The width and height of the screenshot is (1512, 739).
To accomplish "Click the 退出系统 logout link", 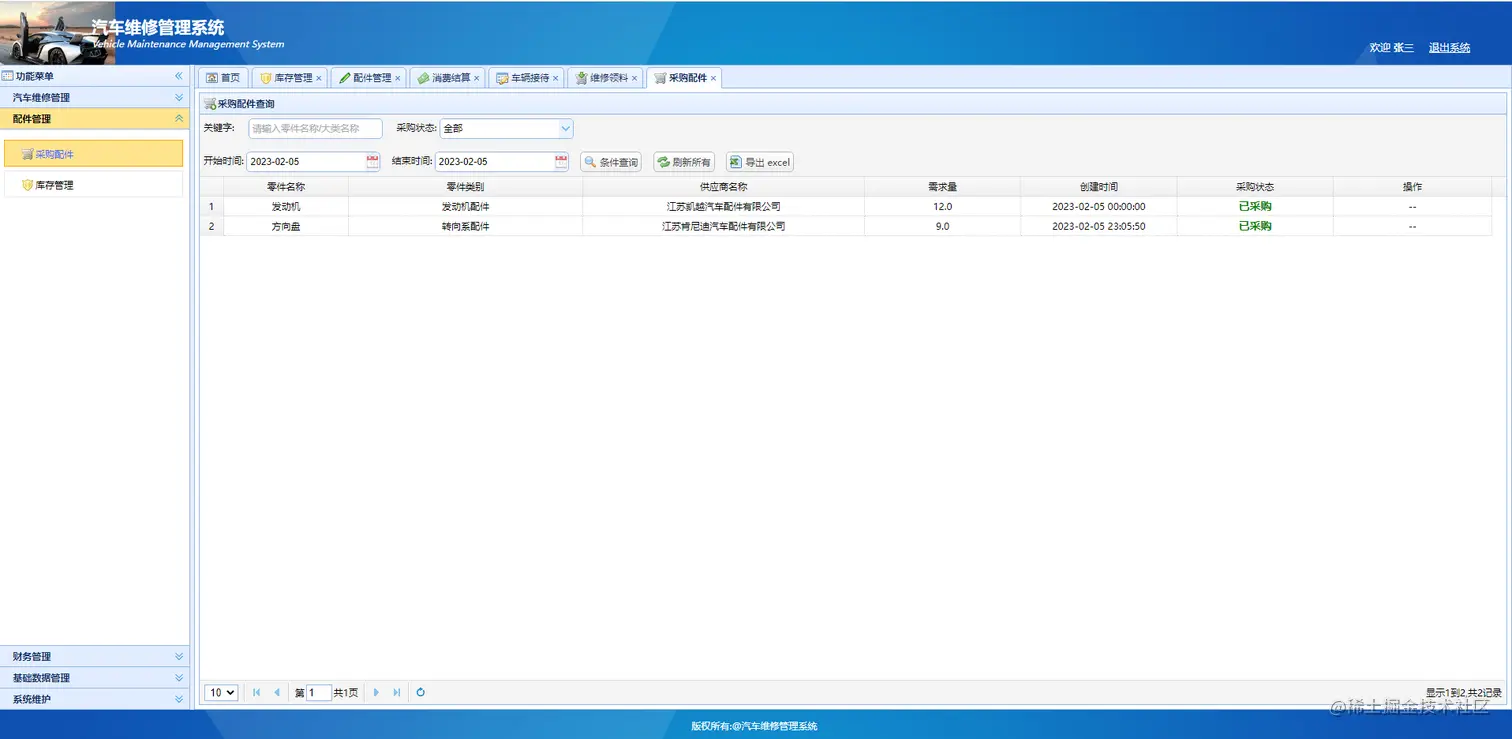I will point(1448,47).
